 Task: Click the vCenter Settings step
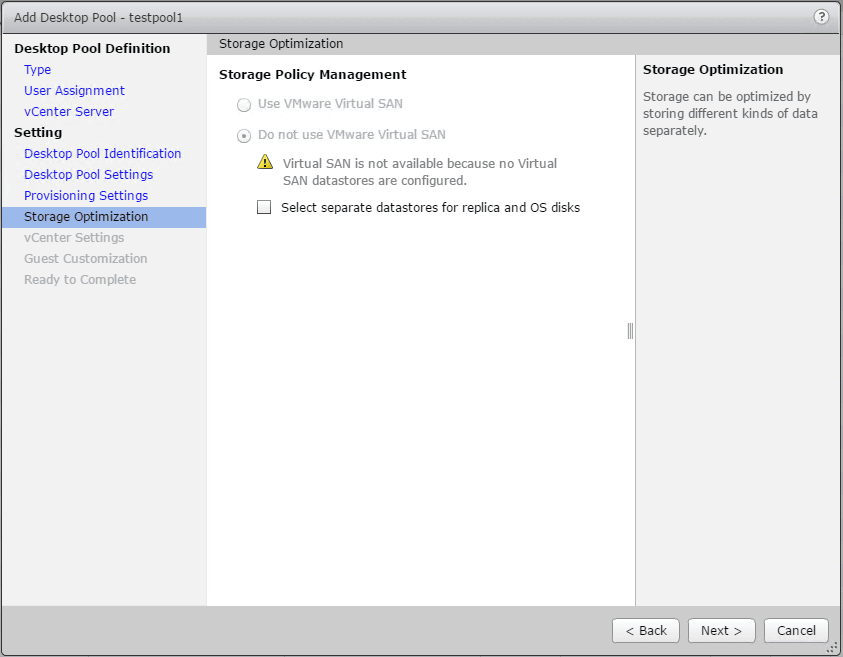point(74,238)
